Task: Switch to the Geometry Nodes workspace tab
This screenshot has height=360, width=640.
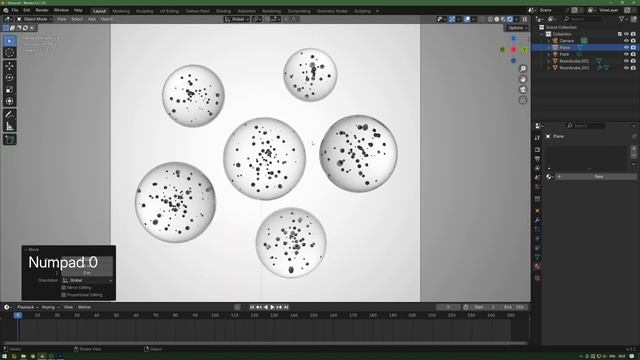Action: pos(332,11)
